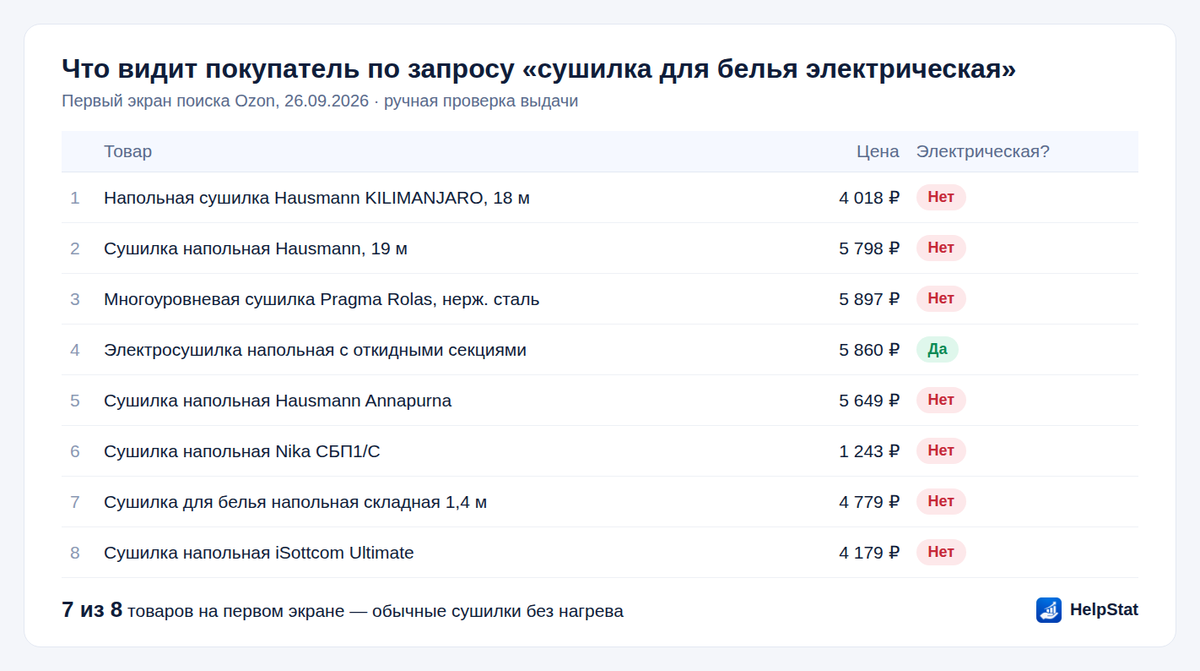The height and width of the screenshot is (671, 1200).
Task: Click the "Нет" badge for Hausmann, 19 м
Action: [941, 247]
